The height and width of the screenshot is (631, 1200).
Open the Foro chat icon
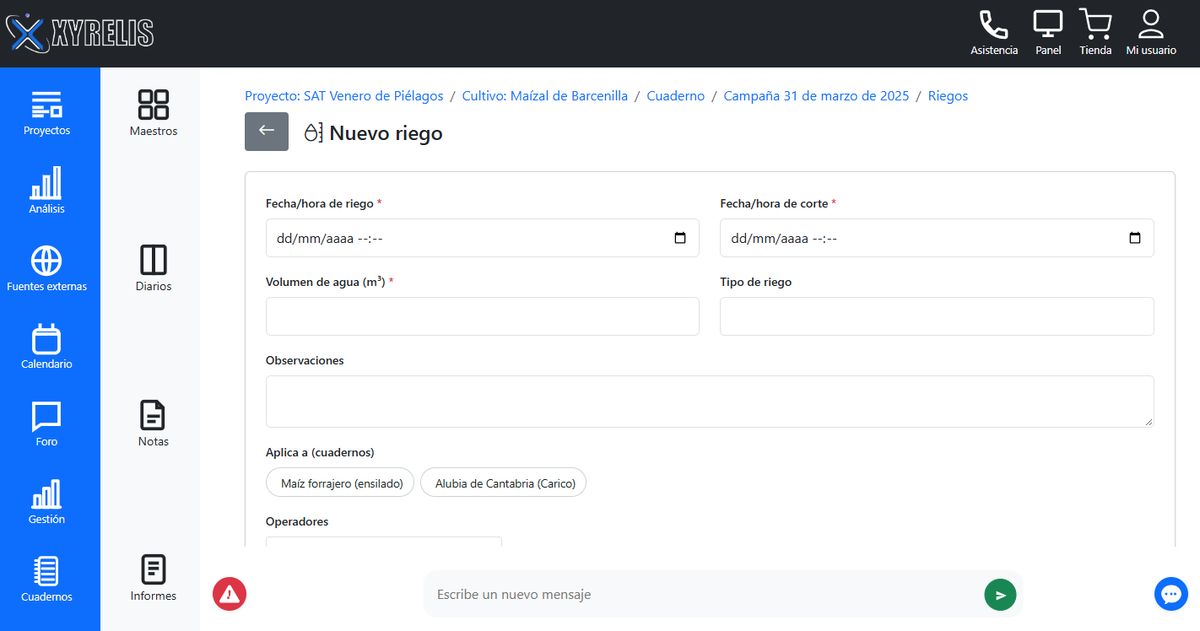[x=47, y=424]
